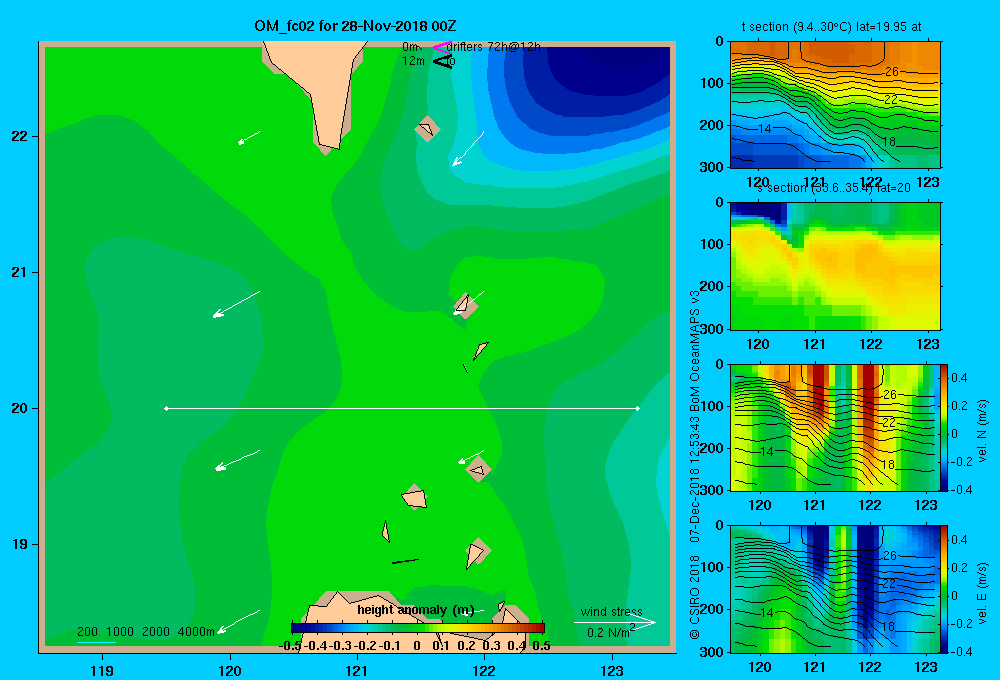Click the main map's latitude 21 tick label
1000x680 pixels.
[x=20, y=272]
